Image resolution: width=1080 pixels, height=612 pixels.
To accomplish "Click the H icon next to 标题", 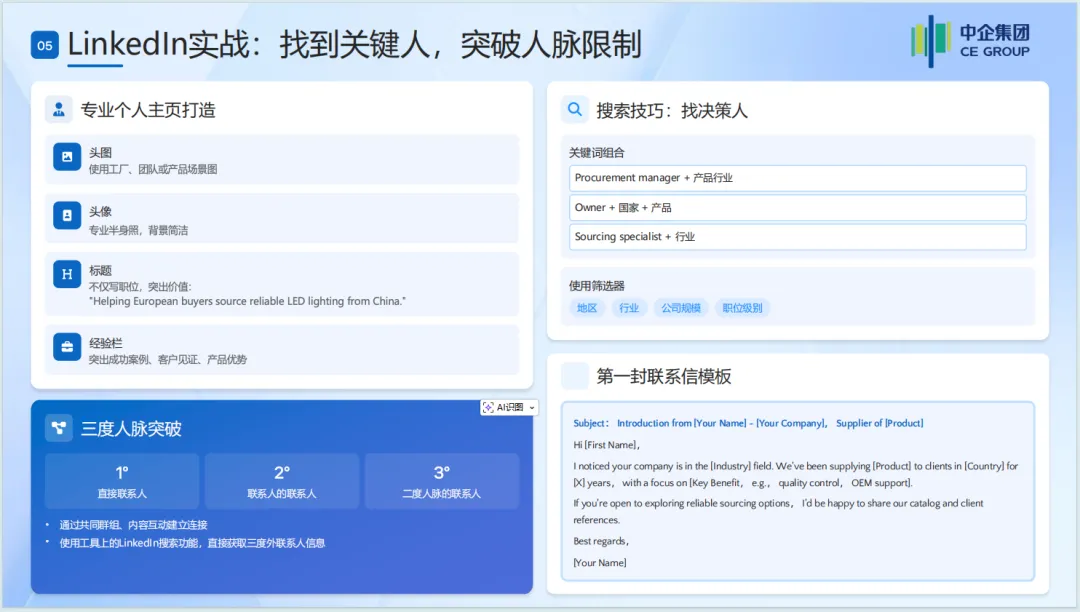I will [x=66, y=272].
